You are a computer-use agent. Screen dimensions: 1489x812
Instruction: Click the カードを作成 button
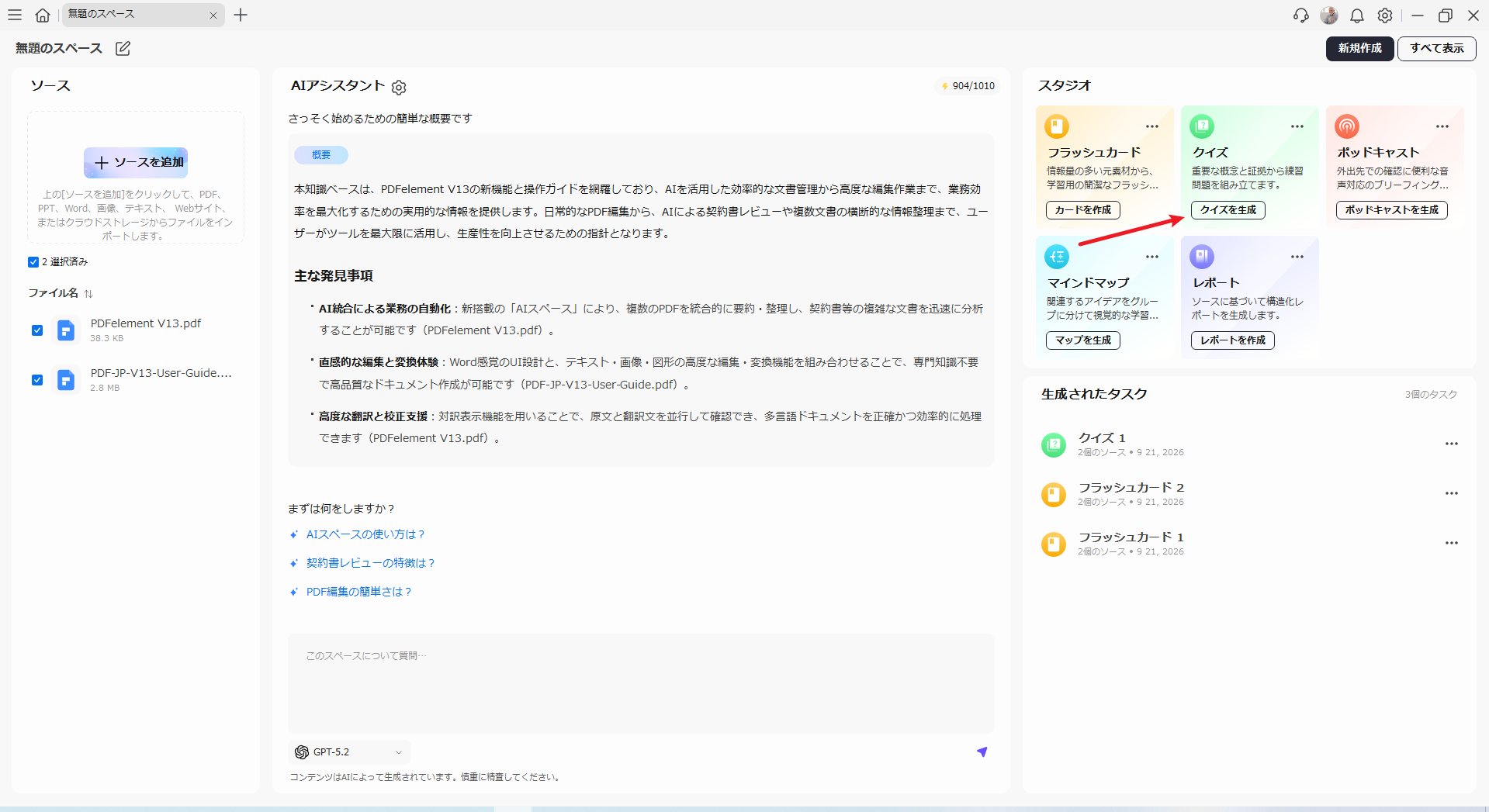pos(1082,210)
